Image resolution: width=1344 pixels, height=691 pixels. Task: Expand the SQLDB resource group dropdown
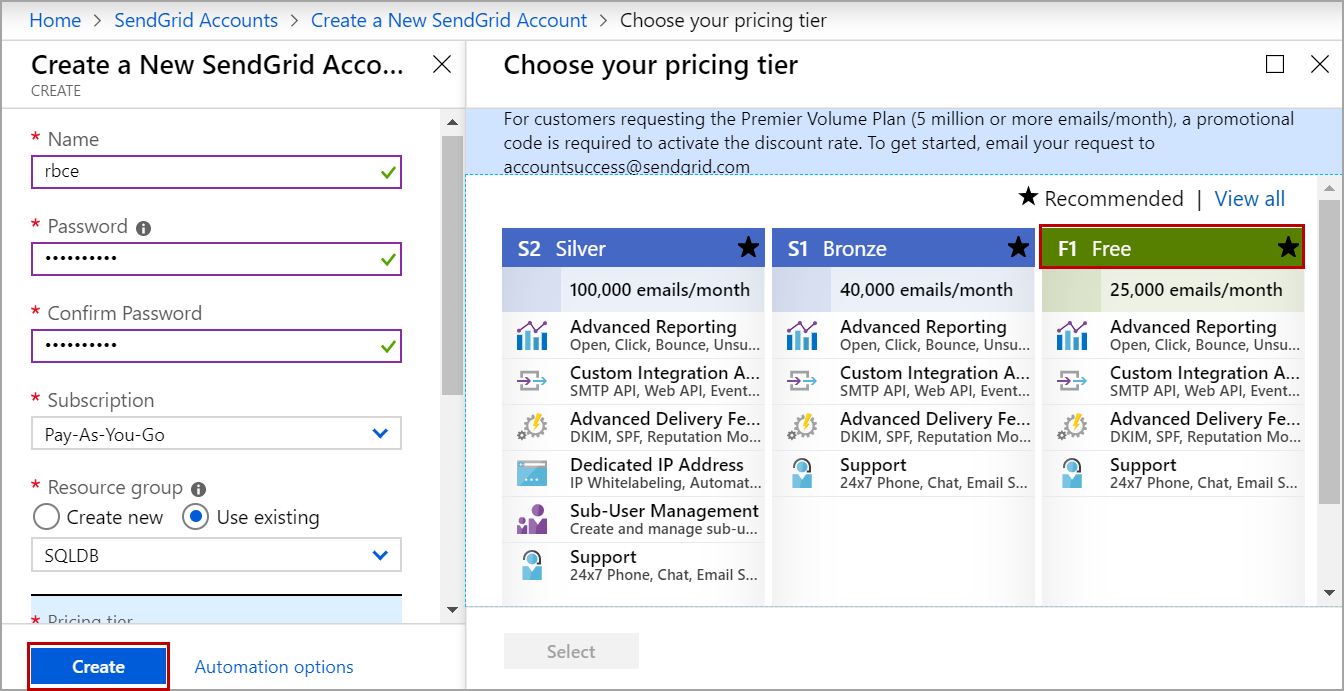click(216, 555)
